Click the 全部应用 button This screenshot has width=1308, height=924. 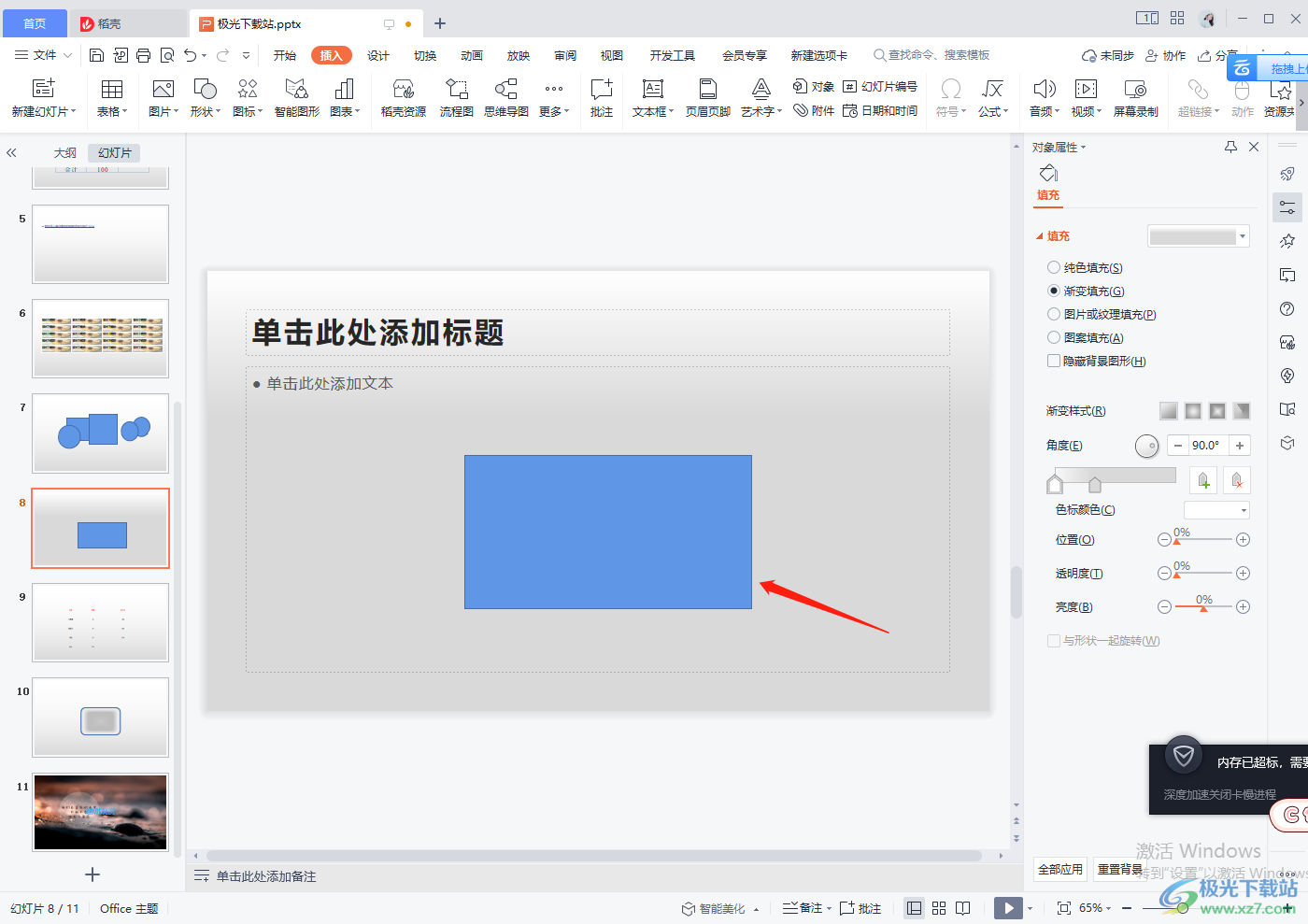1060,869
